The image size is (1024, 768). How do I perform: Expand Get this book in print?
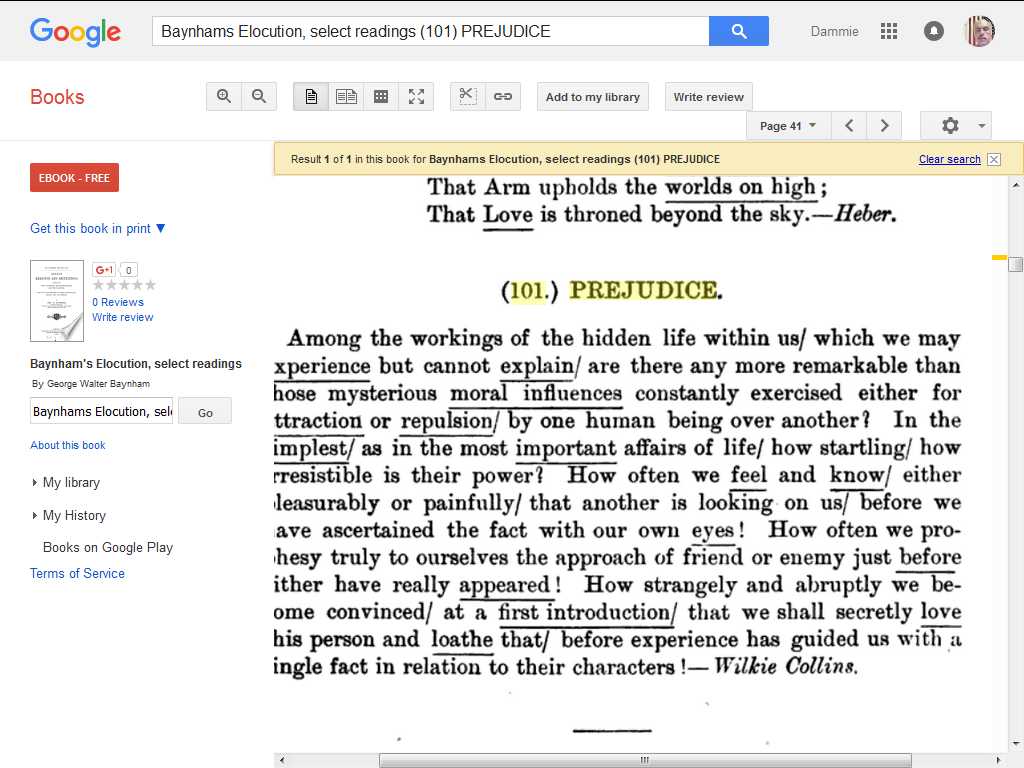(98, 229)
